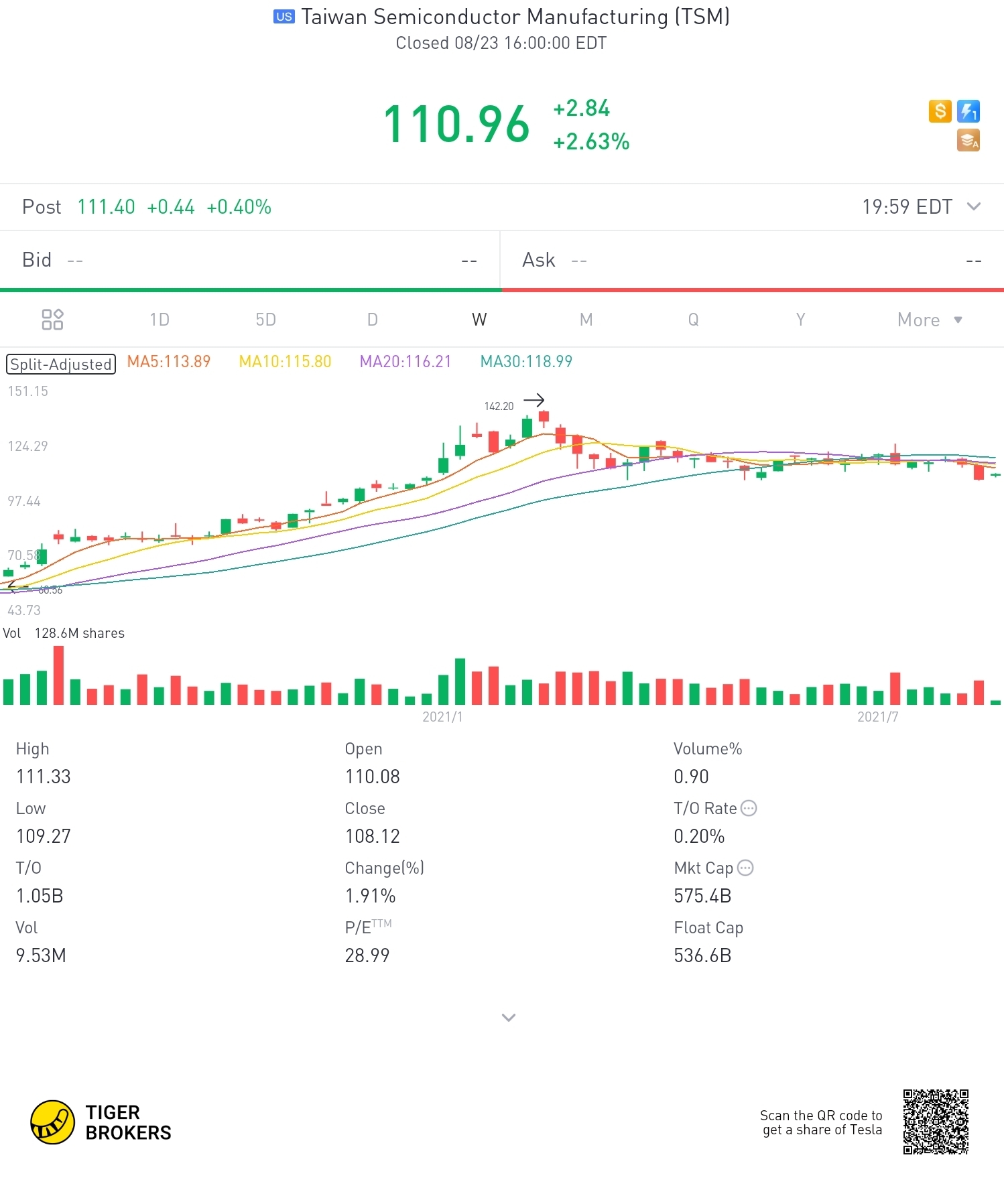
Task: Tap the MA30:118.99 indicator label
Action: (x=527, y=362)
